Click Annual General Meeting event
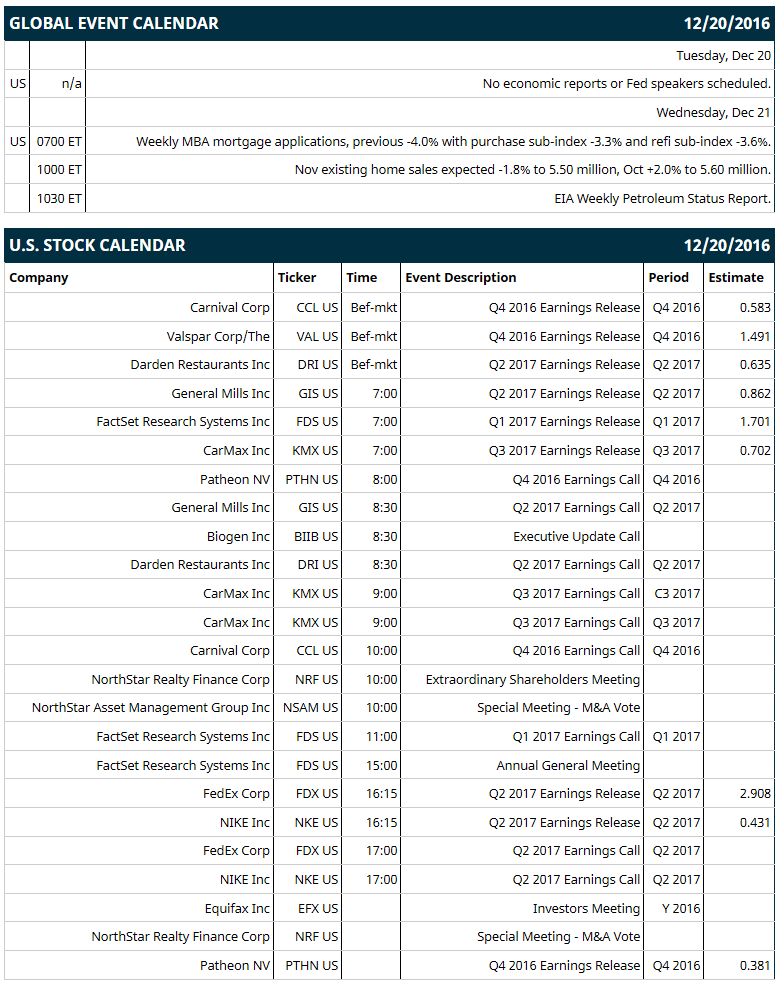This screenshot has height=985, width=780. click(x=568, y=765)
